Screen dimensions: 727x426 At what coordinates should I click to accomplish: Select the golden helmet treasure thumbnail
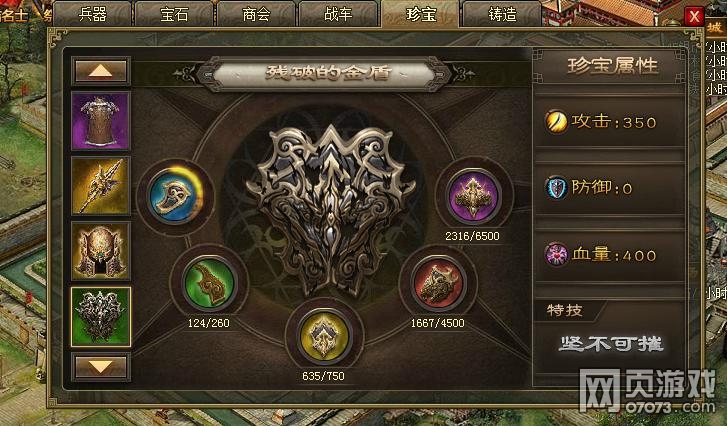(101, 251)
